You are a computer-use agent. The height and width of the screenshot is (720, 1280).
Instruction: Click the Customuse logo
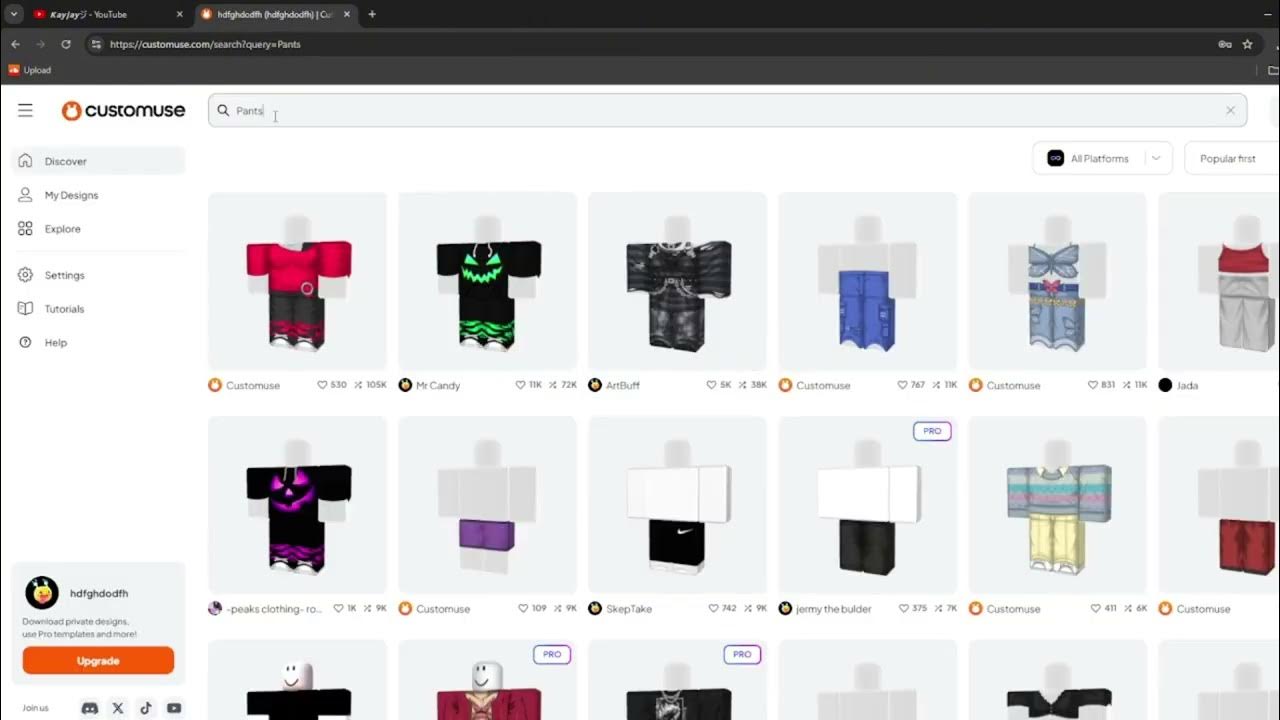[123, 110]
